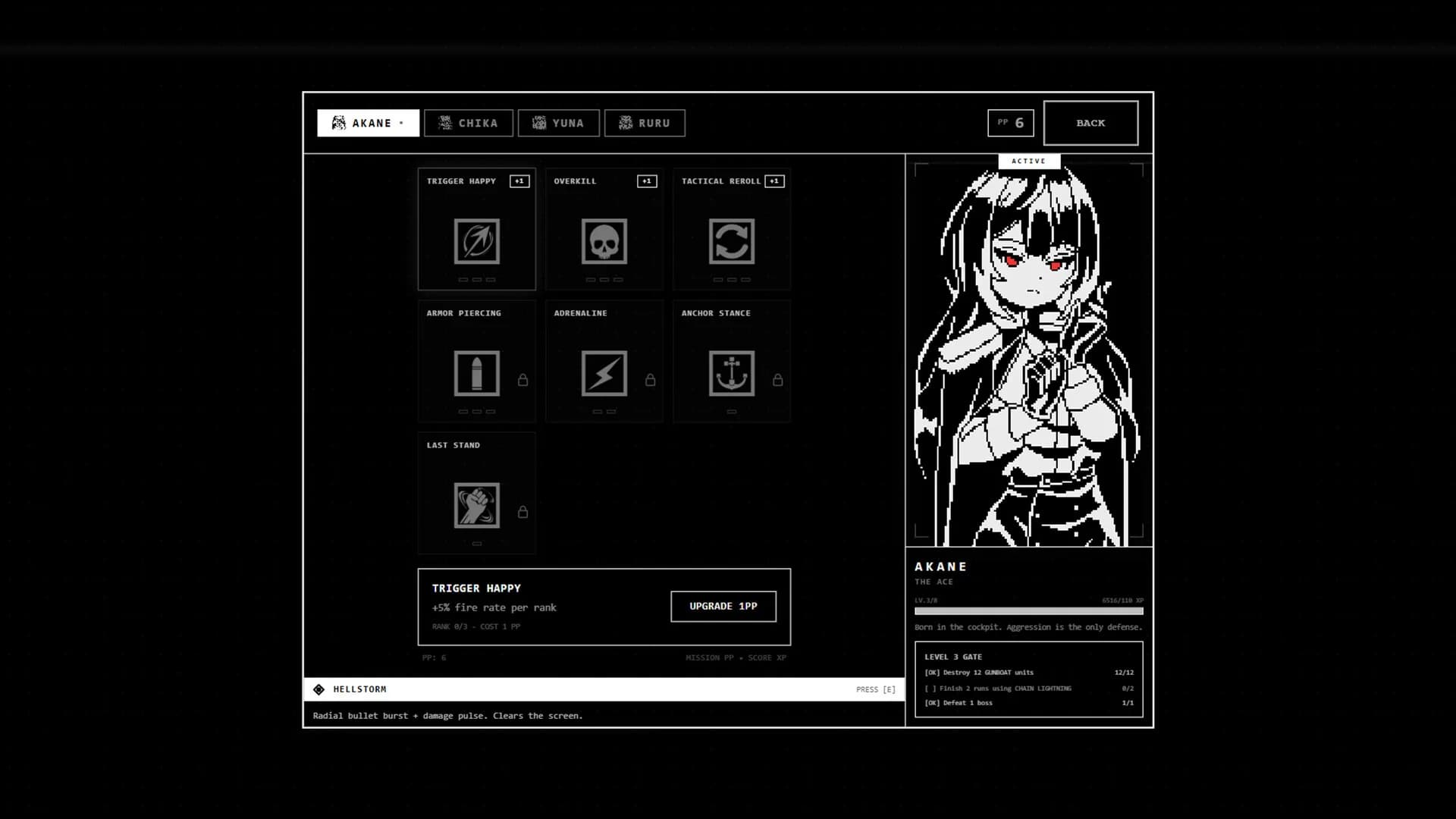
Task: Click the UPGRADE 1PP button
Action: click(x=723, y=606)
